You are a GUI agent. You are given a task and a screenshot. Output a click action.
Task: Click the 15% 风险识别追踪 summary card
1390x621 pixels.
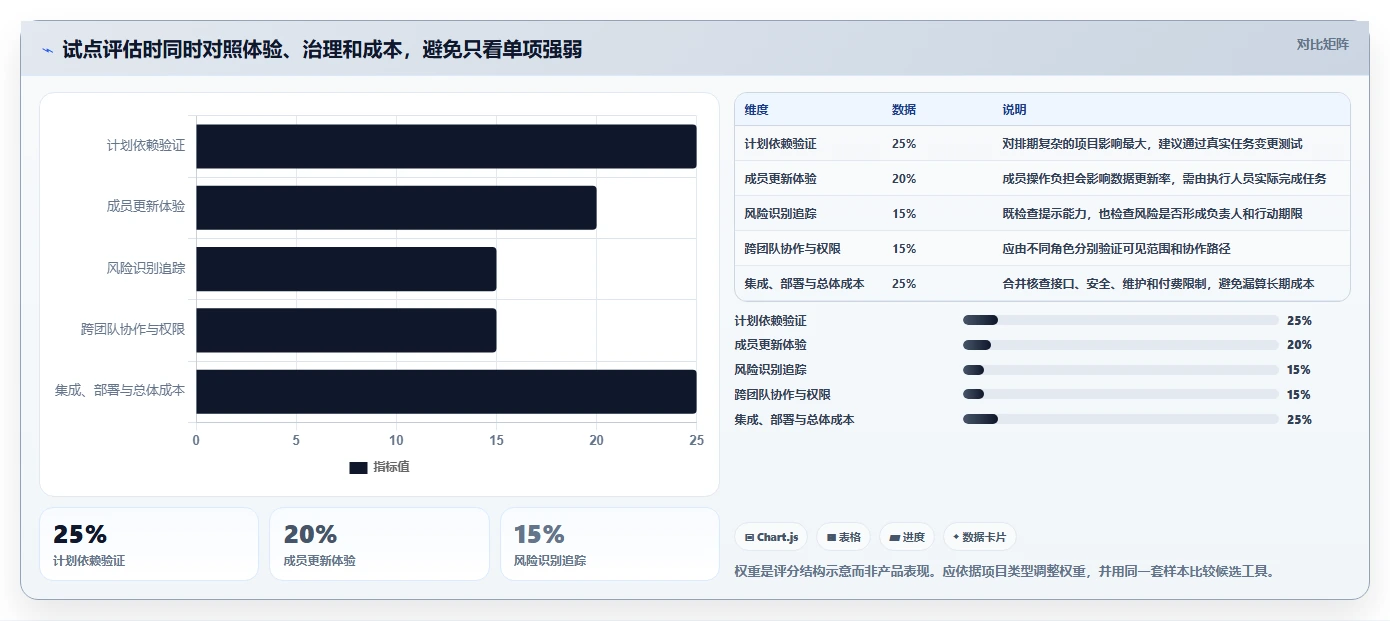point(610,544)
